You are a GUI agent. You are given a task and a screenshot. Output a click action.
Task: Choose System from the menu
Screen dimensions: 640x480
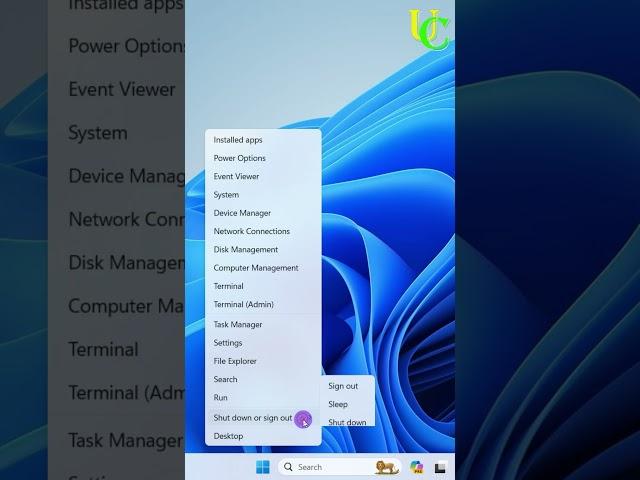pyautogui.click(x=227, y=195)
